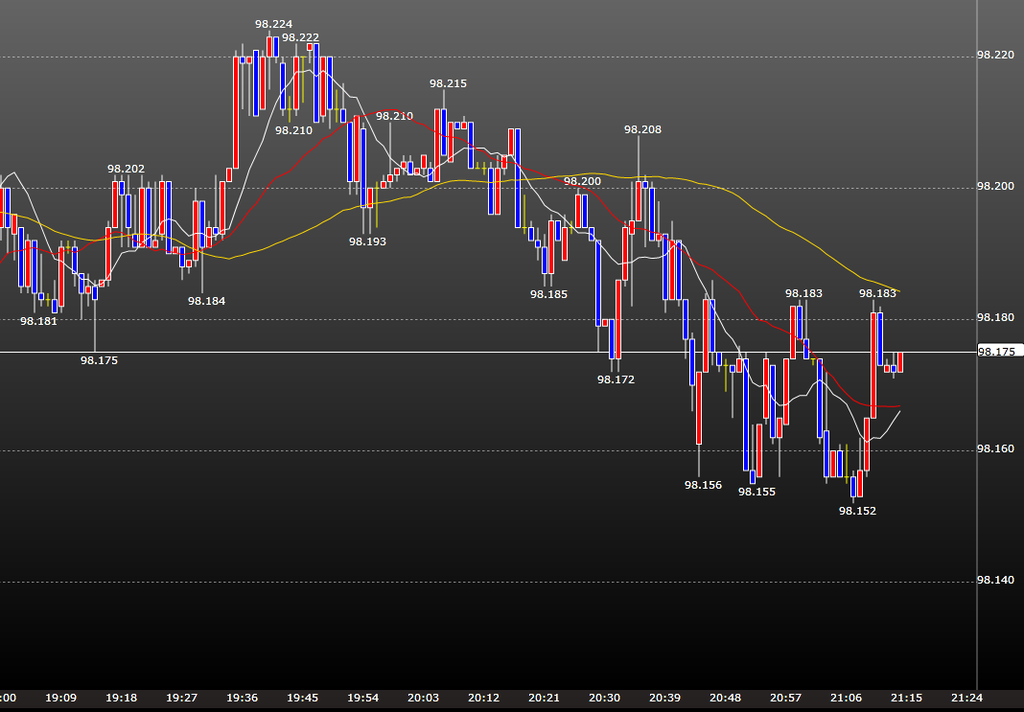The height and width of the screenshot is (712, 1024).
Task: Click the 98.172 low label
Action: click(616, 380)
